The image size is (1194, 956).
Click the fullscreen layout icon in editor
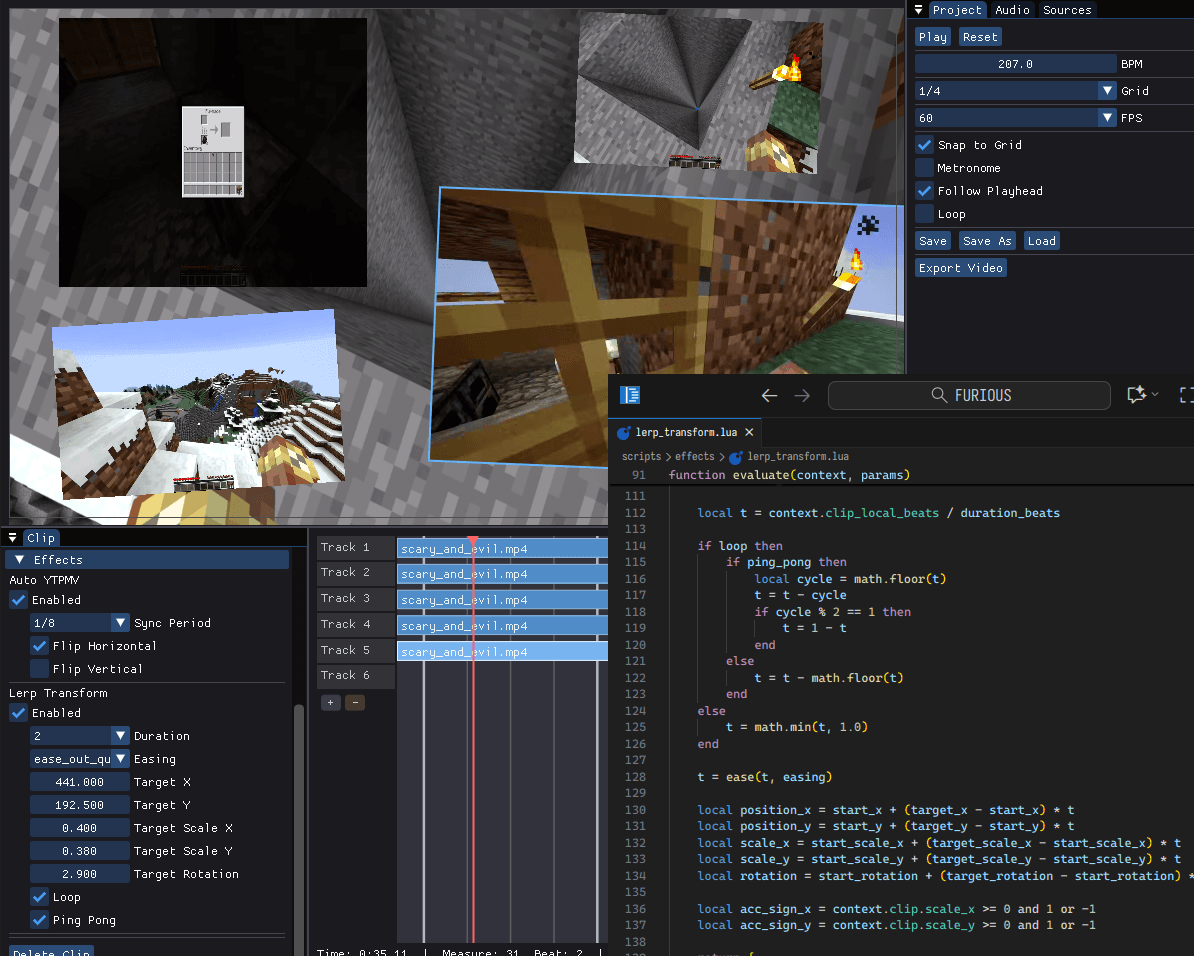[1186, 395]
